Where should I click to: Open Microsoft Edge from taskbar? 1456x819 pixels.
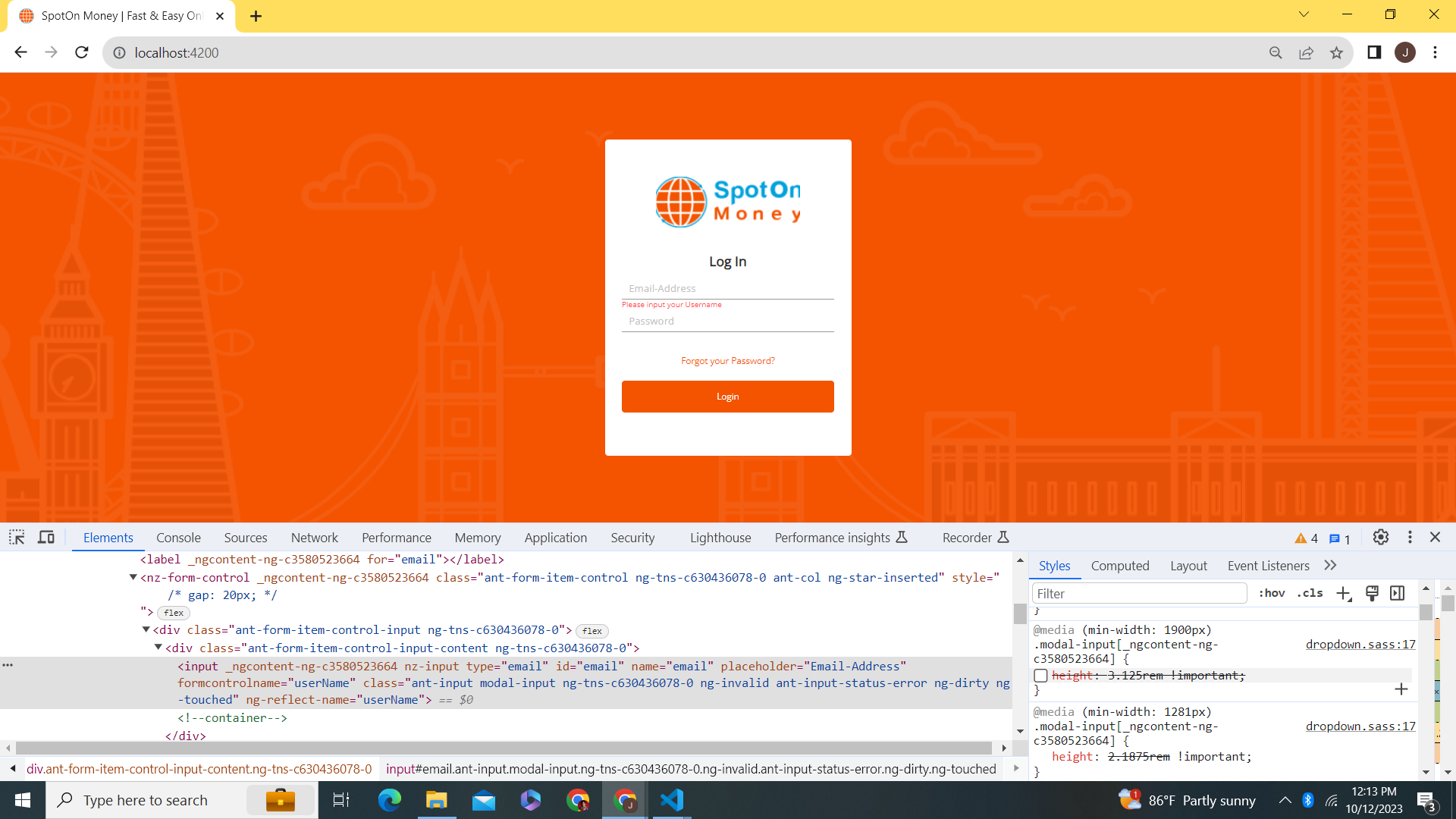click(390, 800)
